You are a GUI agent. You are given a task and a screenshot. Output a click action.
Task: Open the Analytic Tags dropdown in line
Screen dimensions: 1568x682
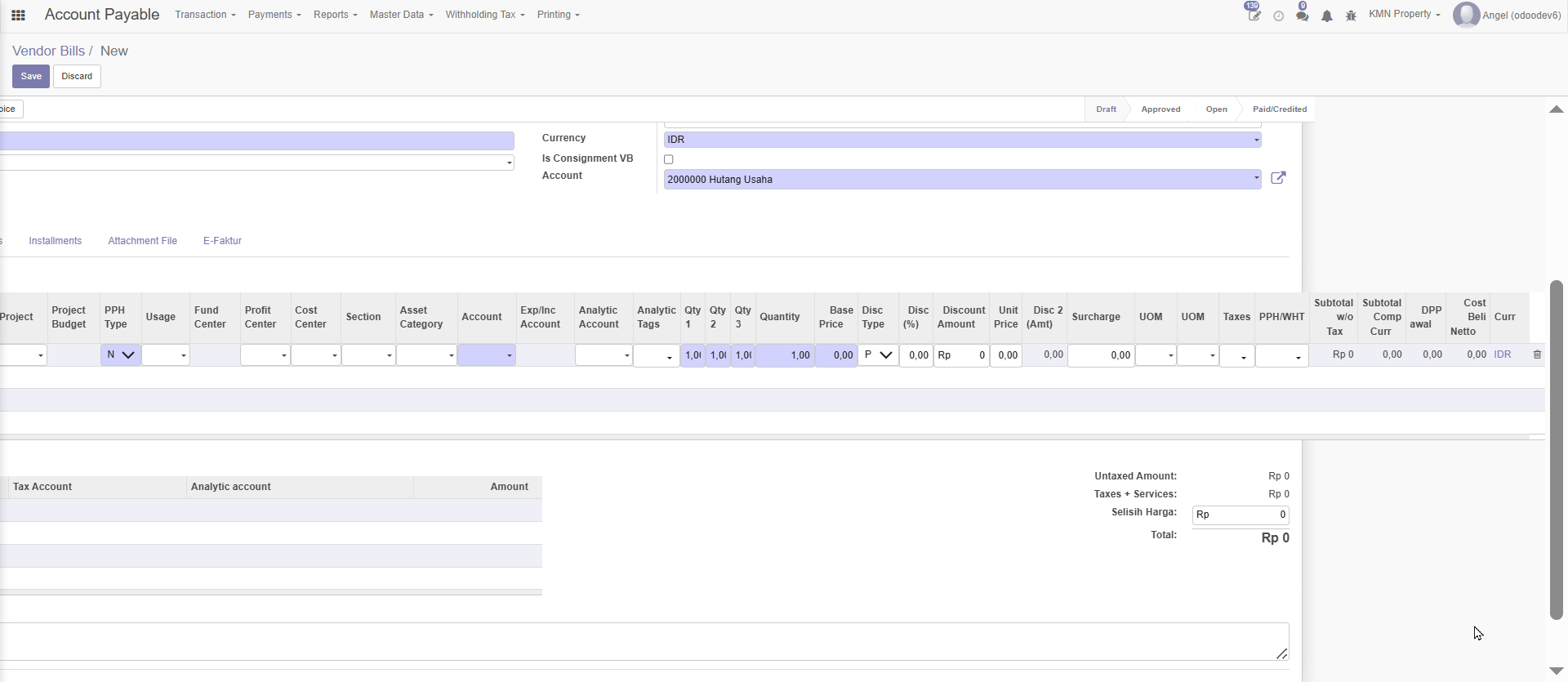pos(657,356)
